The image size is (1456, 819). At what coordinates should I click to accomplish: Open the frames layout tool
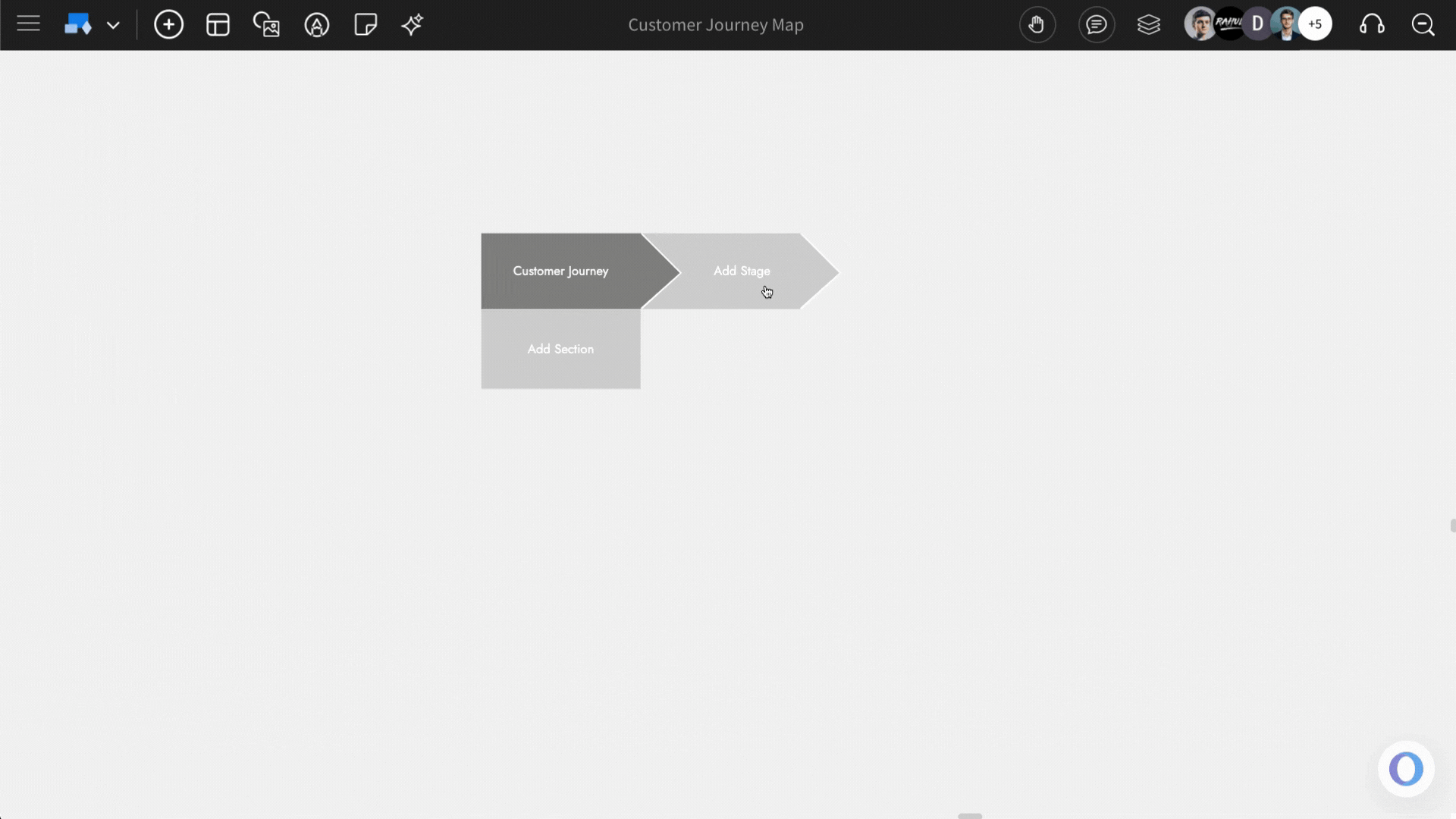pyautogui.click(x=218, y=24)
